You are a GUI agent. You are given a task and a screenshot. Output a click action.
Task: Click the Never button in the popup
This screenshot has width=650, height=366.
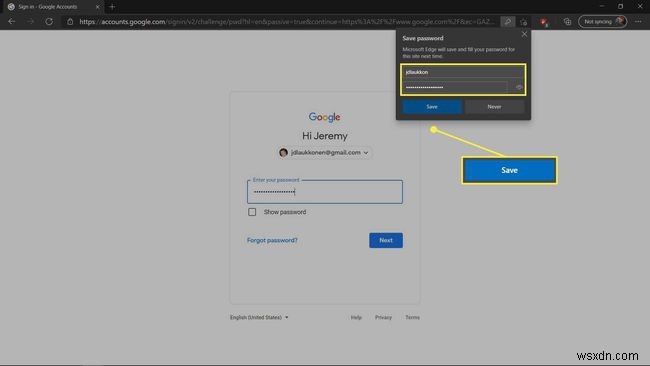point(494,107)
